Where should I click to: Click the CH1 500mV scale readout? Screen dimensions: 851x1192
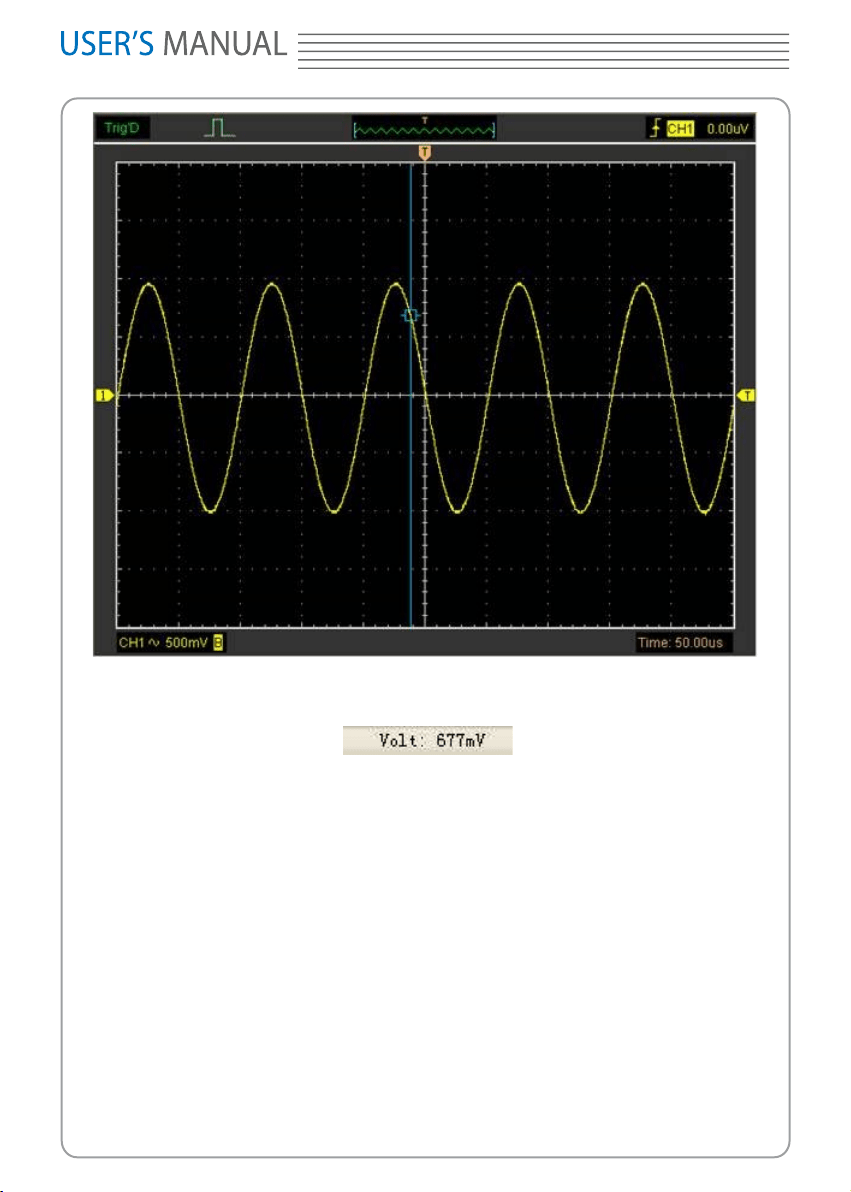(164, 643)
